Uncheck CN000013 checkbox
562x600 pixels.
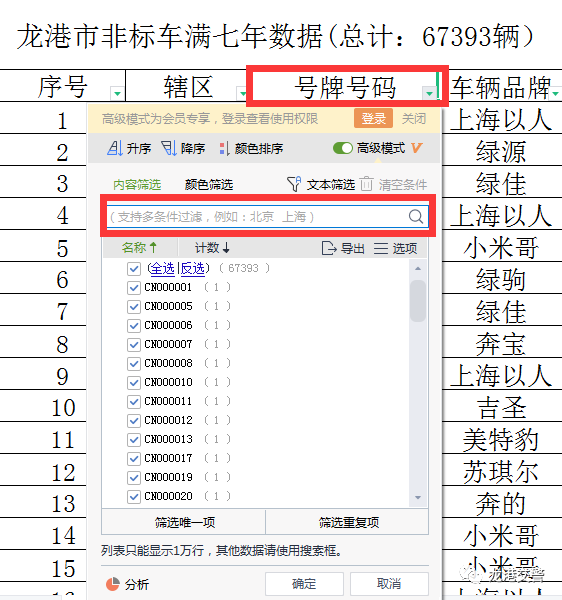(134, 439)
